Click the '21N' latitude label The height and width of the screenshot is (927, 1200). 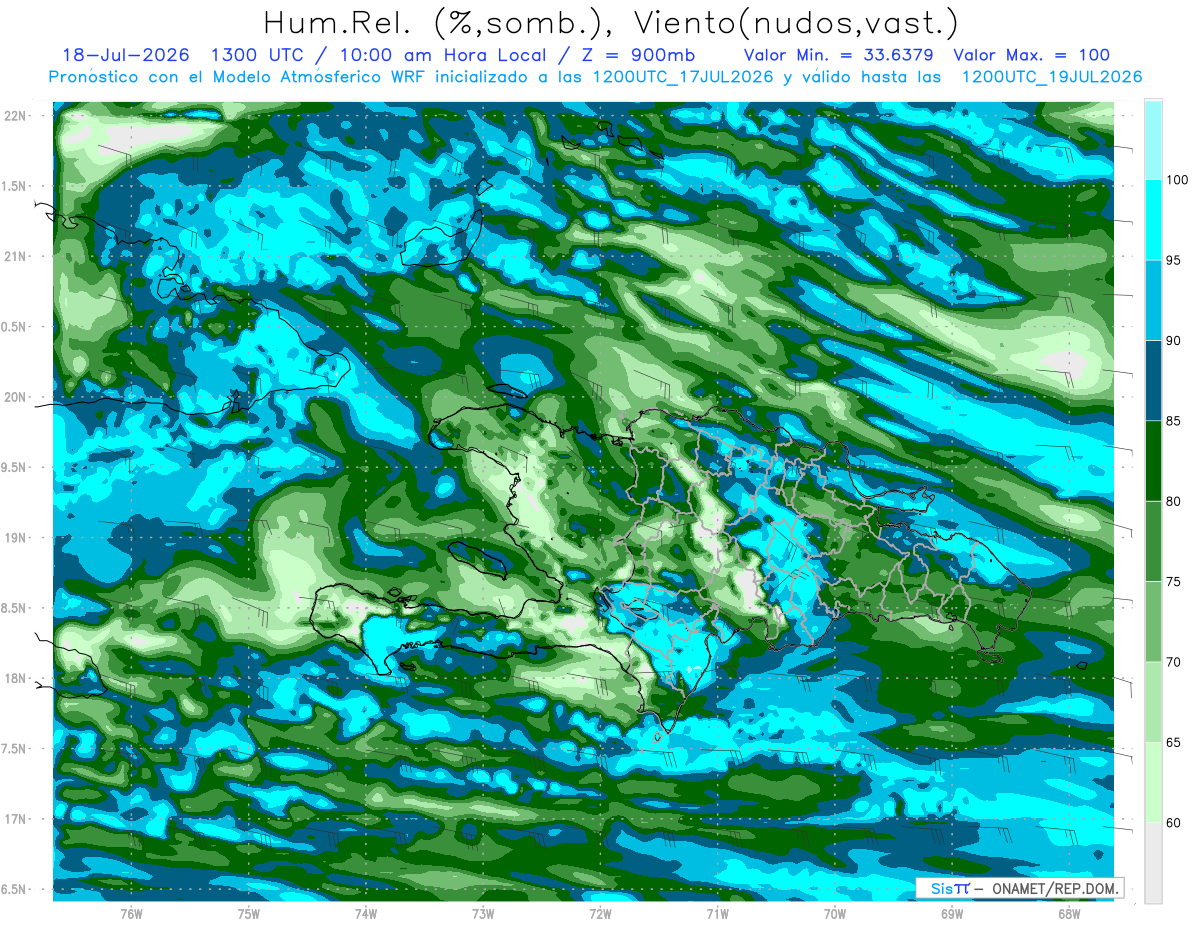(x=17, y=256)
